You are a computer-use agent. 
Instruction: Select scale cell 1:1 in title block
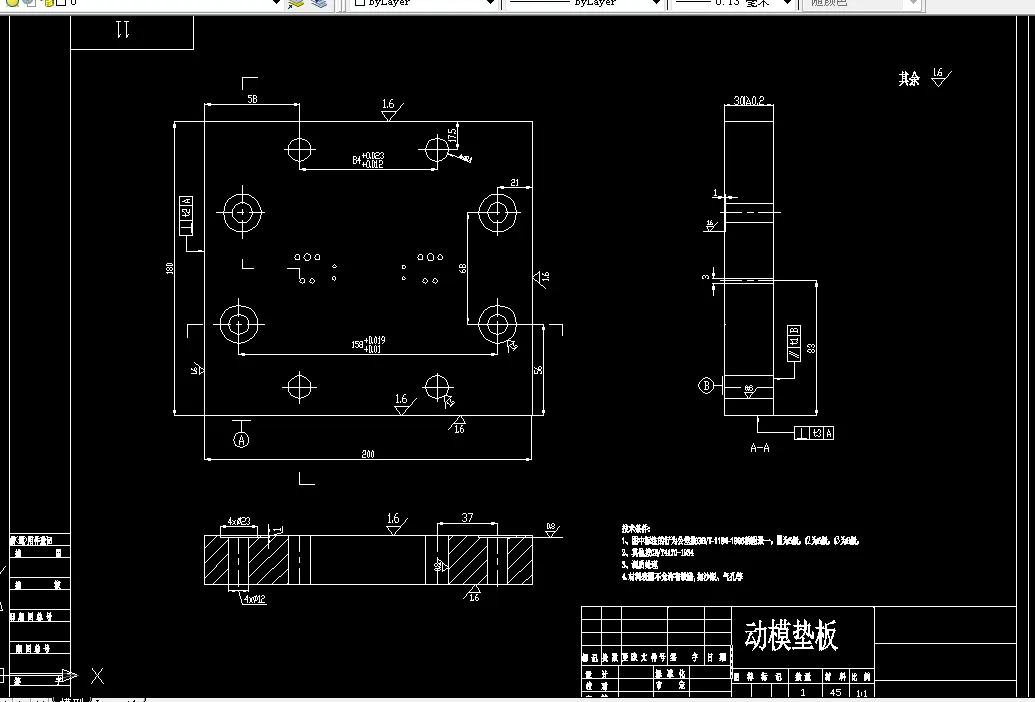(x=861, y=693)
